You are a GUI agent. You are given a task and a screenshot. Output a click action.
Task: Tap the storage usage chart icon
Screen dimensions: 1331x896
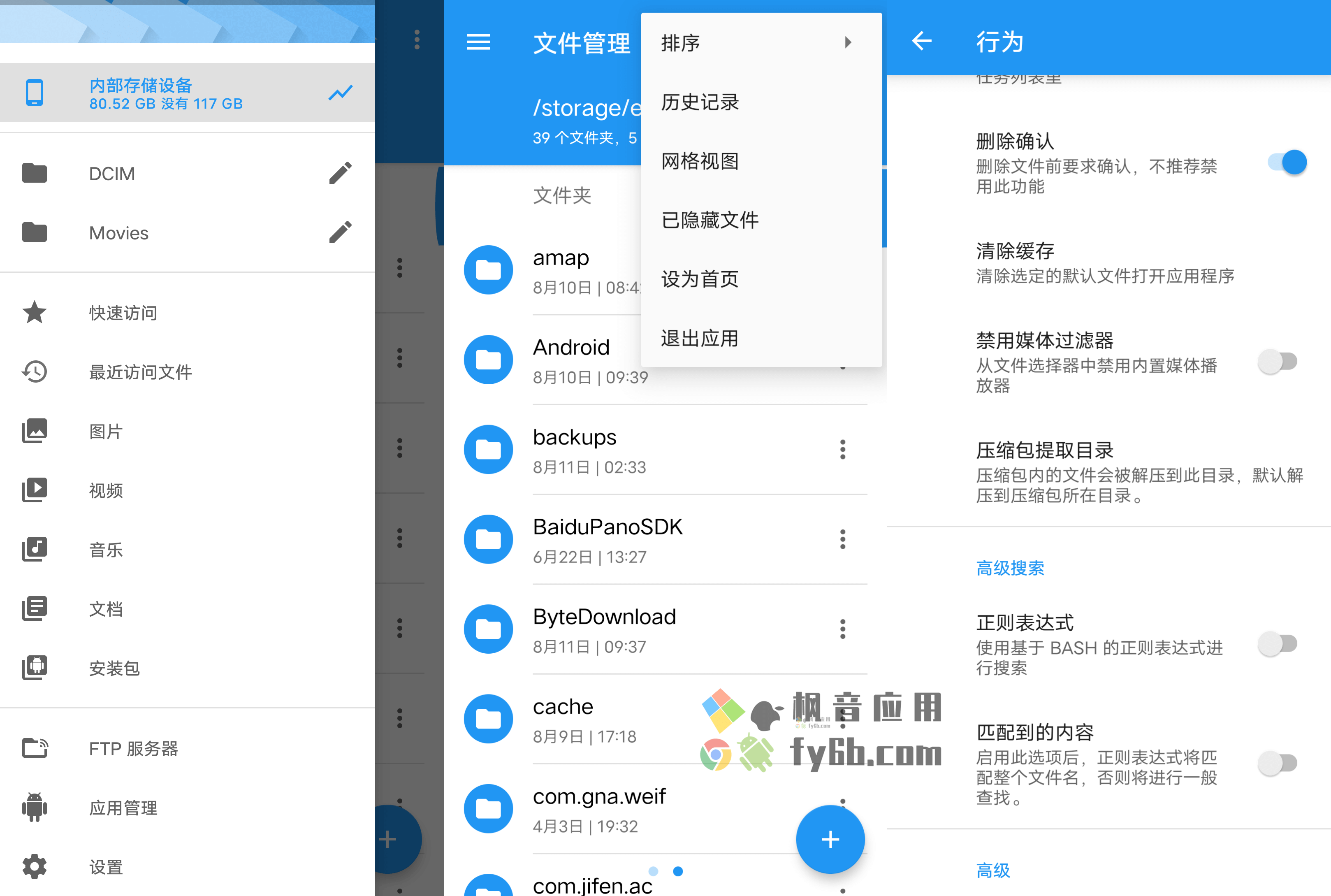[x=341, y=93]
